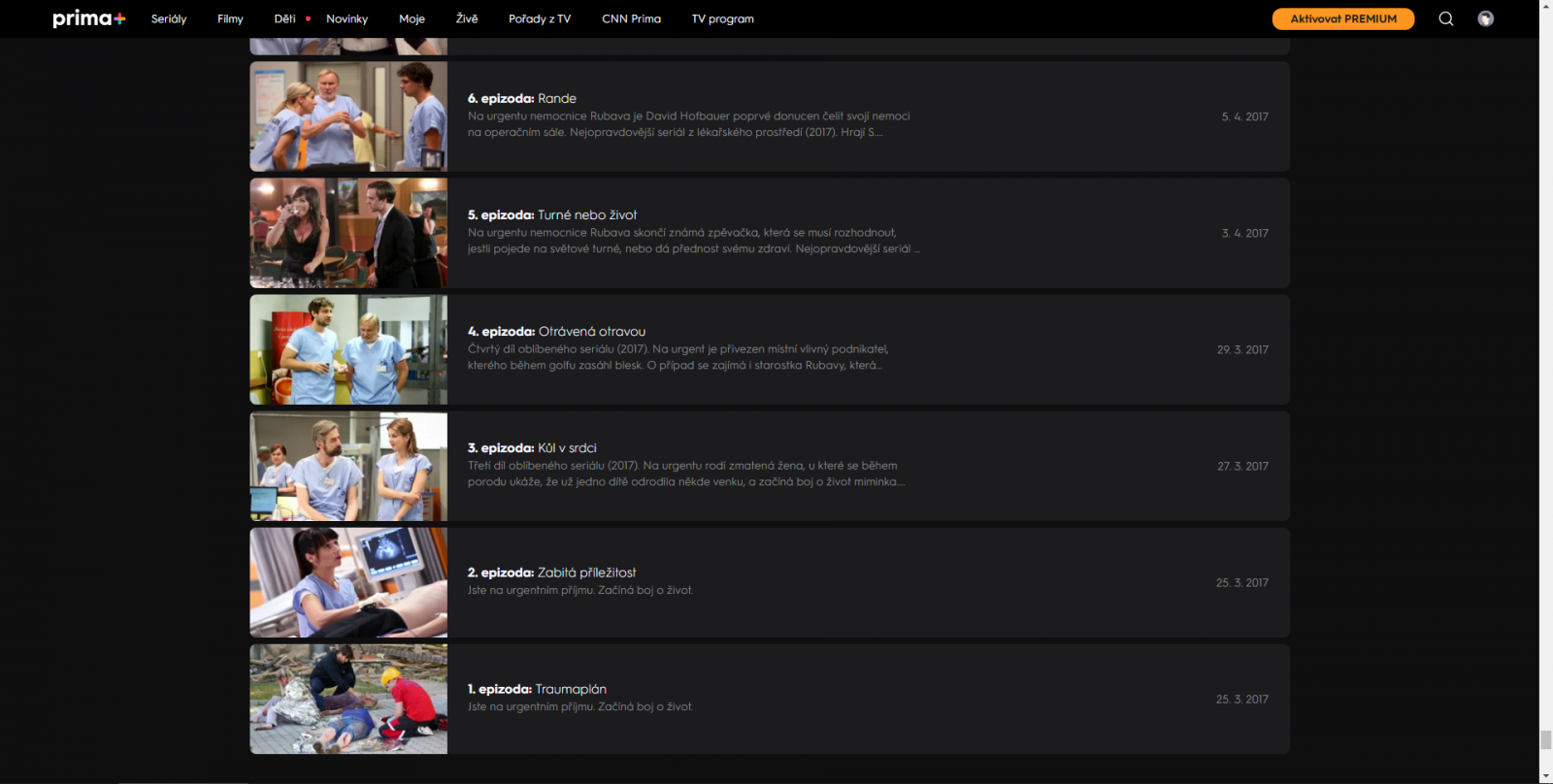Screen dimensions: 1553x784
Task: Click Aktivovat PREMIUM button
Action: 1342,18
